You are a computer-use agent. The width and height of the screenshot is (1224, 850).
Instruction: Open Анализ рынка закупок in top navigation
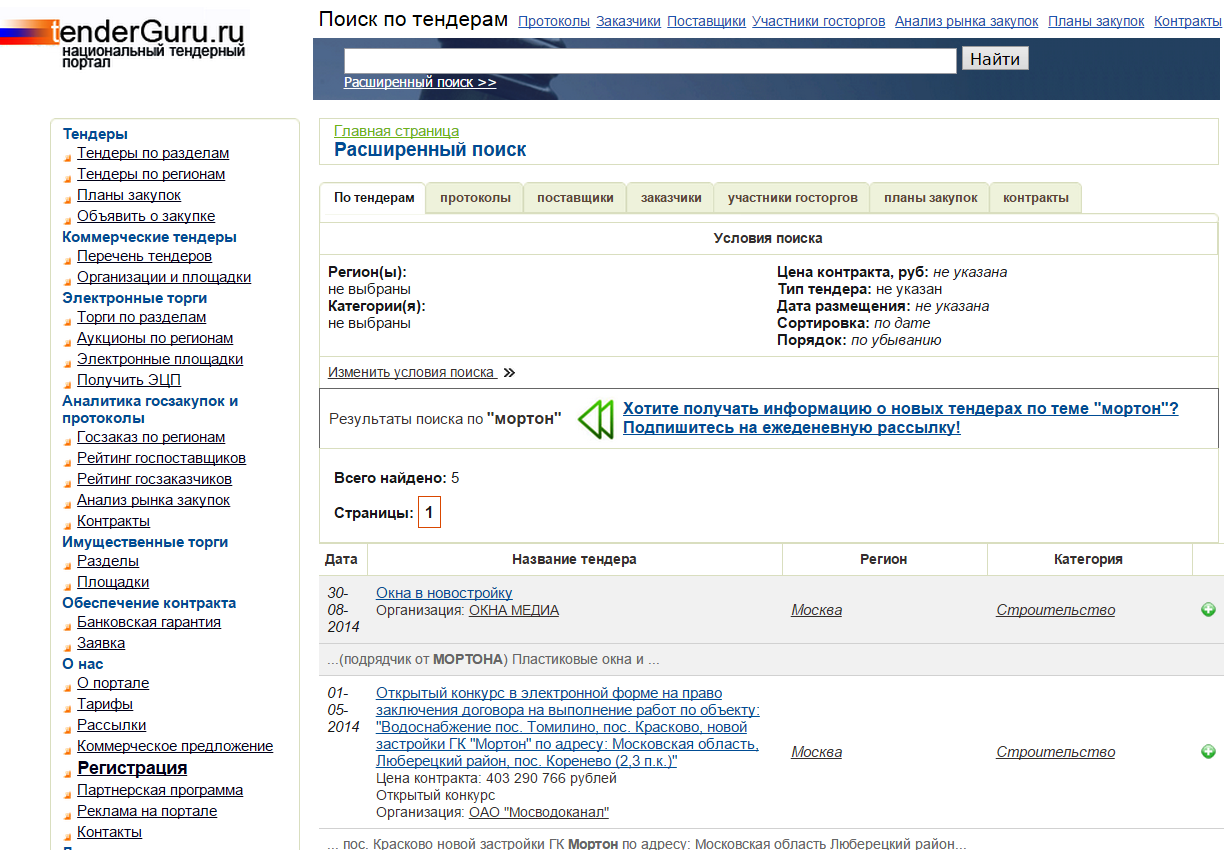point(966,21)
